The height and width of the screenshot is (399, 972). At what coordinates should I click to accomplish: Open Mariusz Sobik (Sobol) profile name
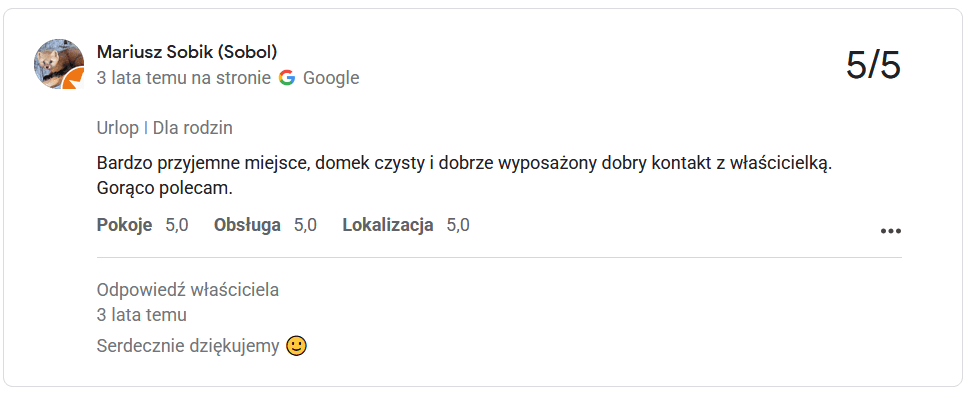[x=187, y=52]
